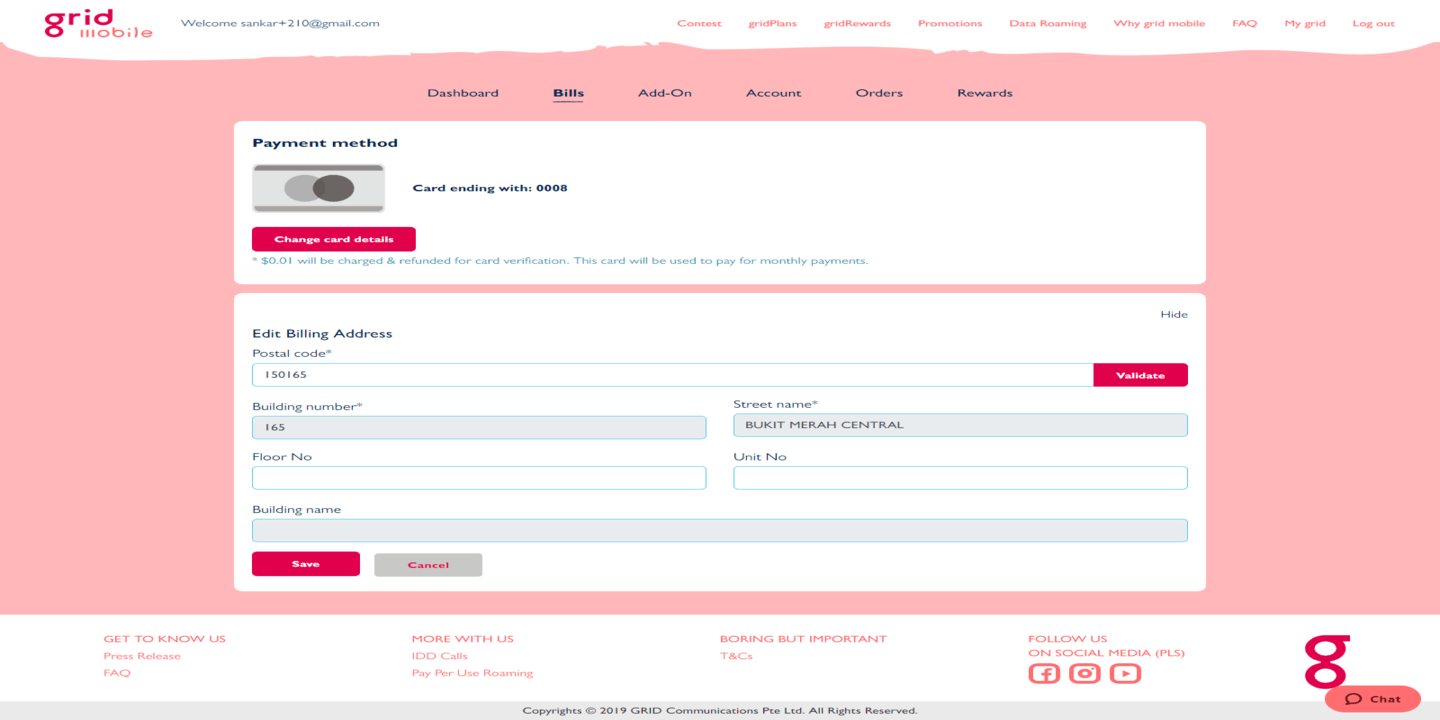Open Why grid mobile page
This screenshot has width=1440, height=720.
pyautogui.click(x=1159, y=23)
